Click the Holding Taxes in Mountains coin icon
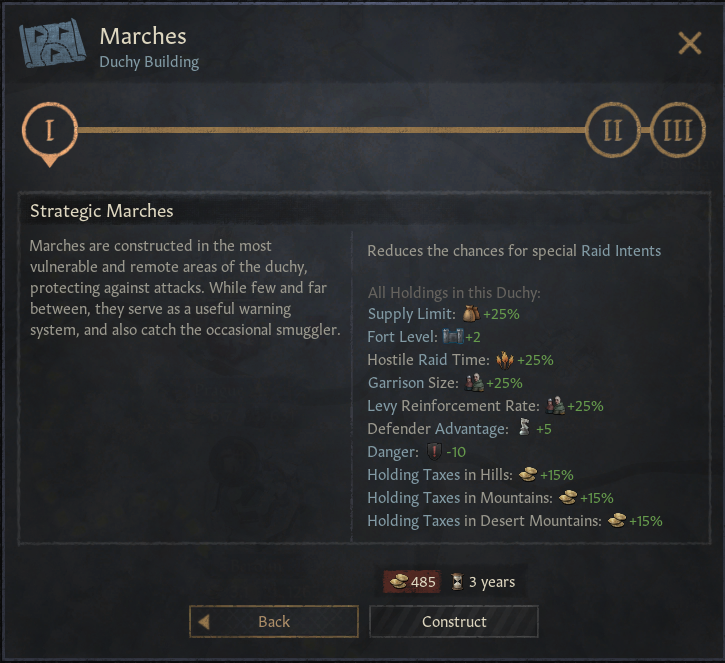The height and width of the screenshot is (663, 725). (x=568, y=497)
